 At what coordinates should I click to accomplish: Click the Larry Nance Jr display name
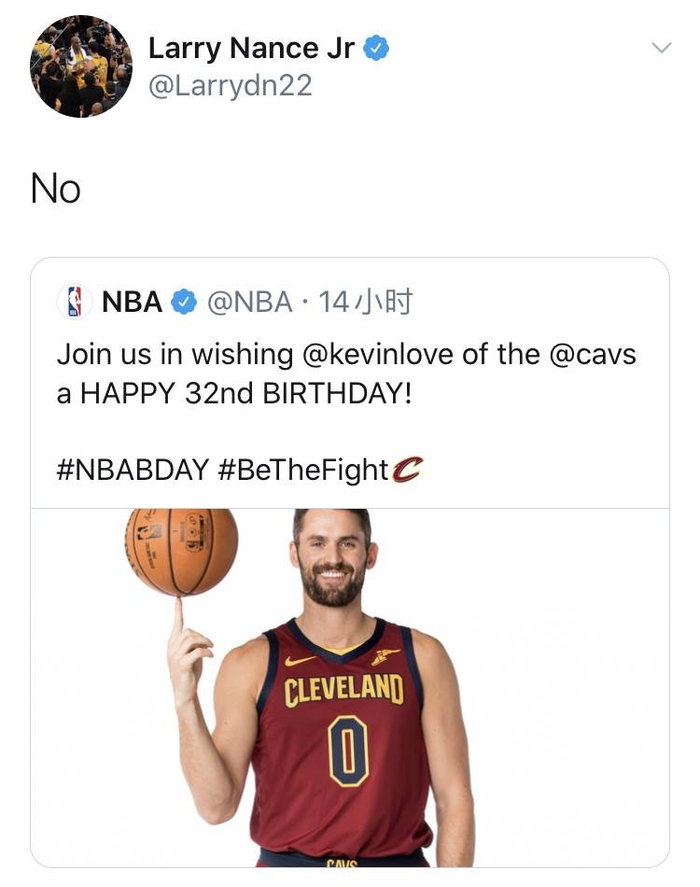[251, 47]
